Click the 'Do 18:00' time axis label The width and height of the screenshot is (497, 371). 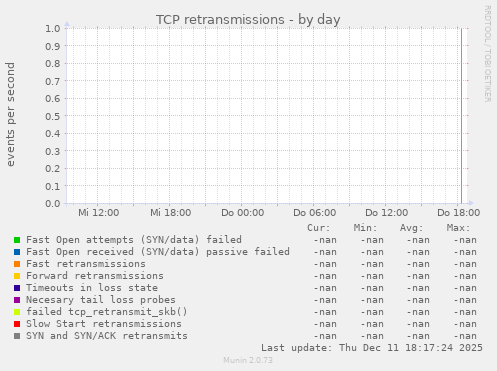pos(459,213)
